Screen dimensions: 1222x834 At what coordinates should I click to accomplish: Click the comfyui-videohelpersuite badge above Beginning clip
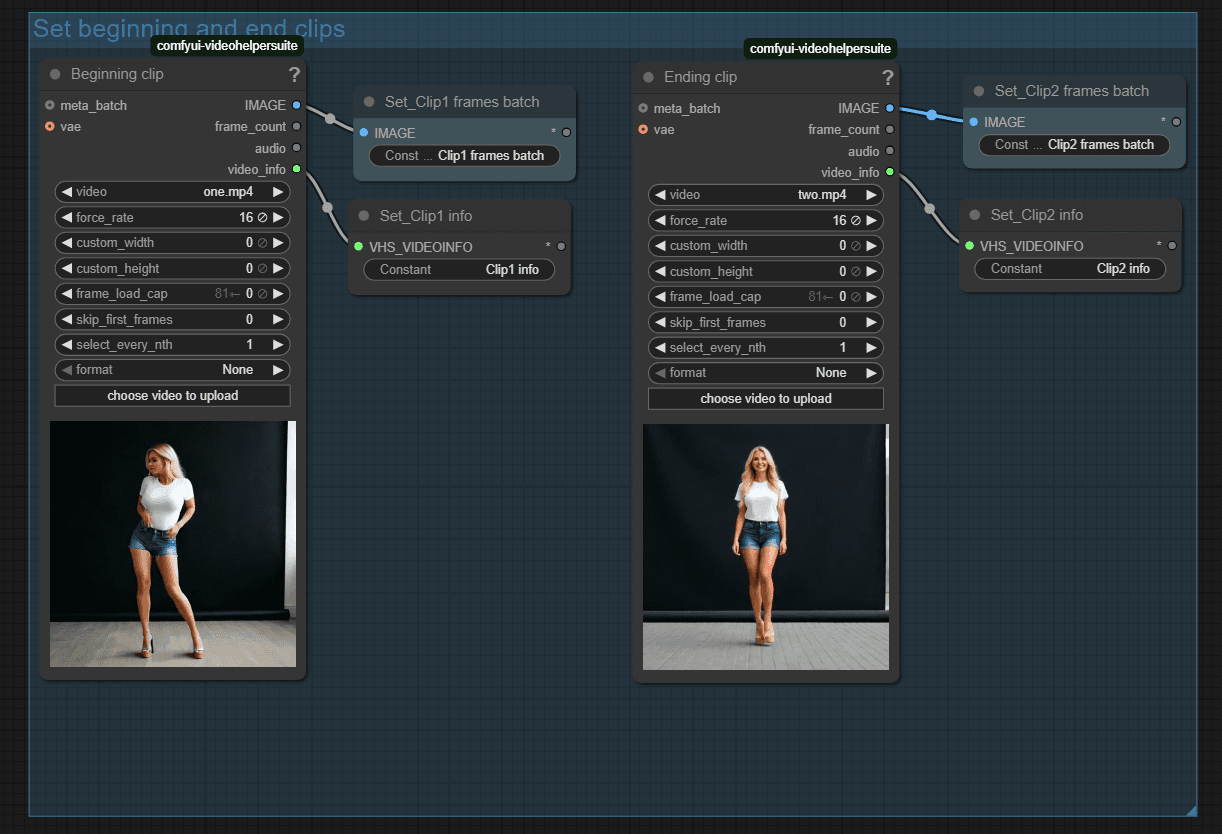[x=227, y=46]
